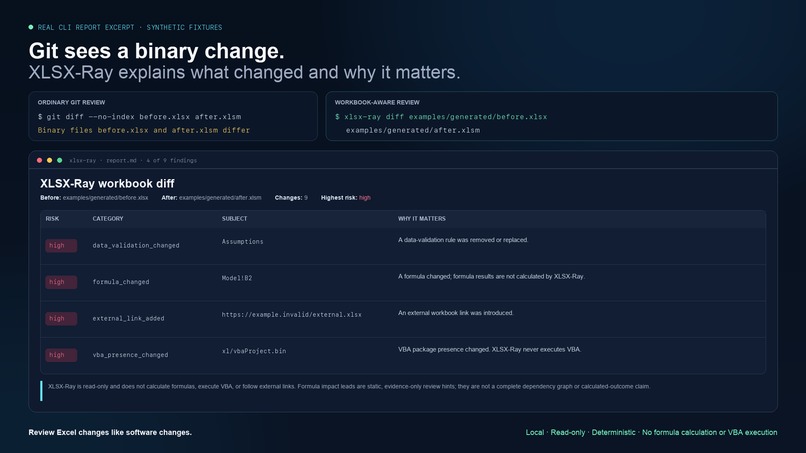The height and width of the screenshot is (453, 806).
Task: Click the read-only disclaimer note below table
Action: coord(349,387)
